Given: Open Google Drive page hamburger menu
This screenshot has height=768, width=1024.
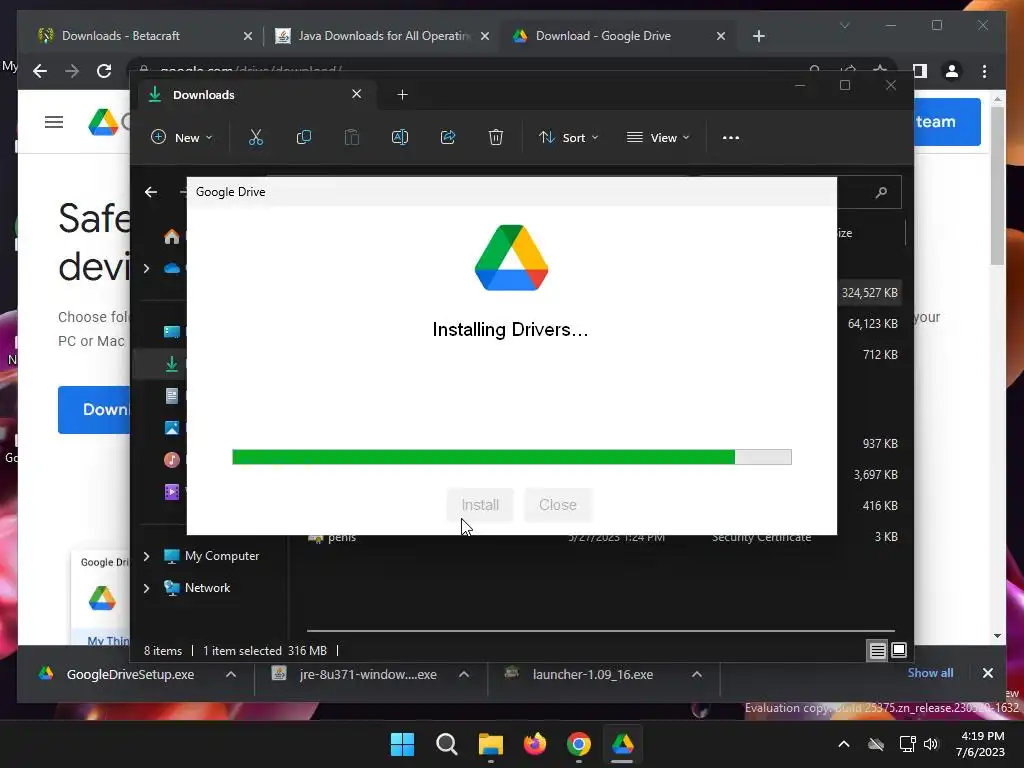Looking at the screenshot, I should tap(54, 122).
